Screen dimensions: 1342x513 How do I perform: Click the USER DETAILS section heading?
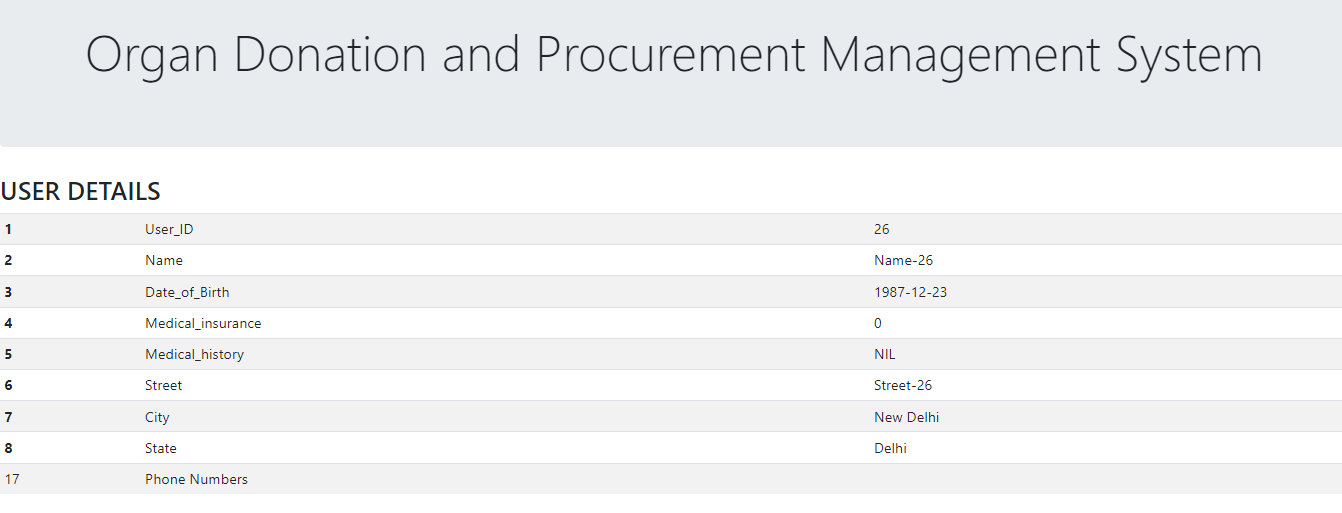click(81, 191)
